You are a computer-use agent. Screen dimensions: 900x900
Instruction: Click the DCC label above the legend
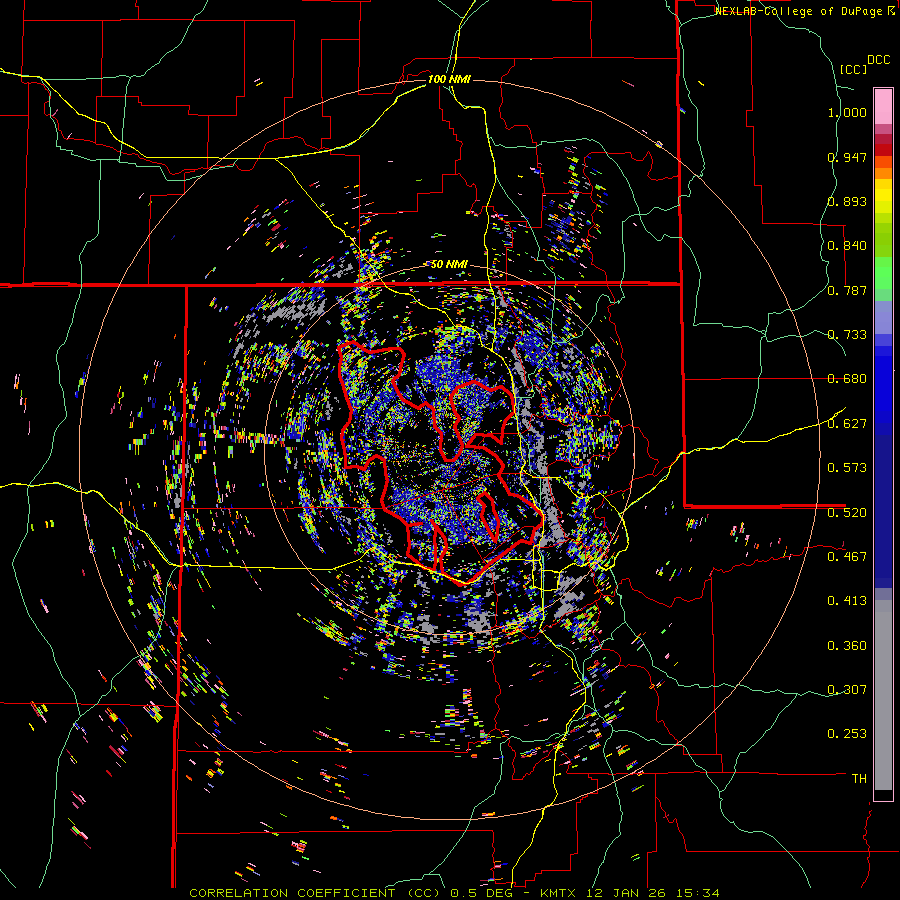pos(878,60)
